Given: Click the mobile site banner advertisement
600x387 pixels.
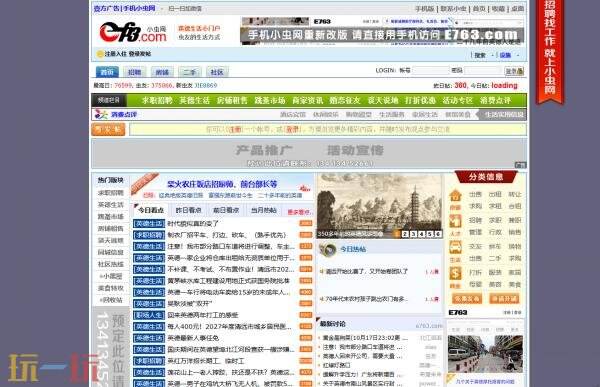Looking at the screenshot, I should [x=382, y=31].
